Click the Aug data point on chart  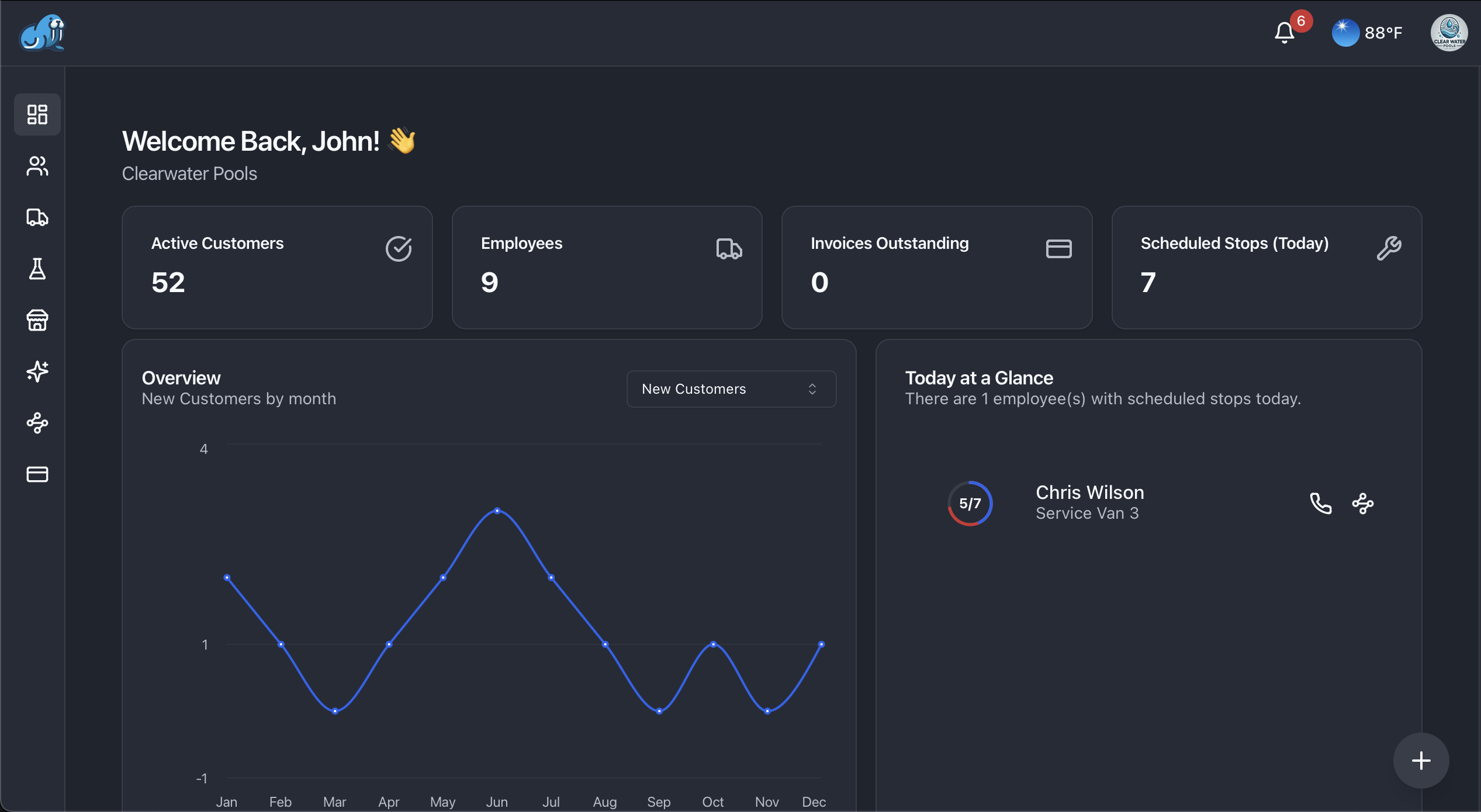(x=605, y=644)
